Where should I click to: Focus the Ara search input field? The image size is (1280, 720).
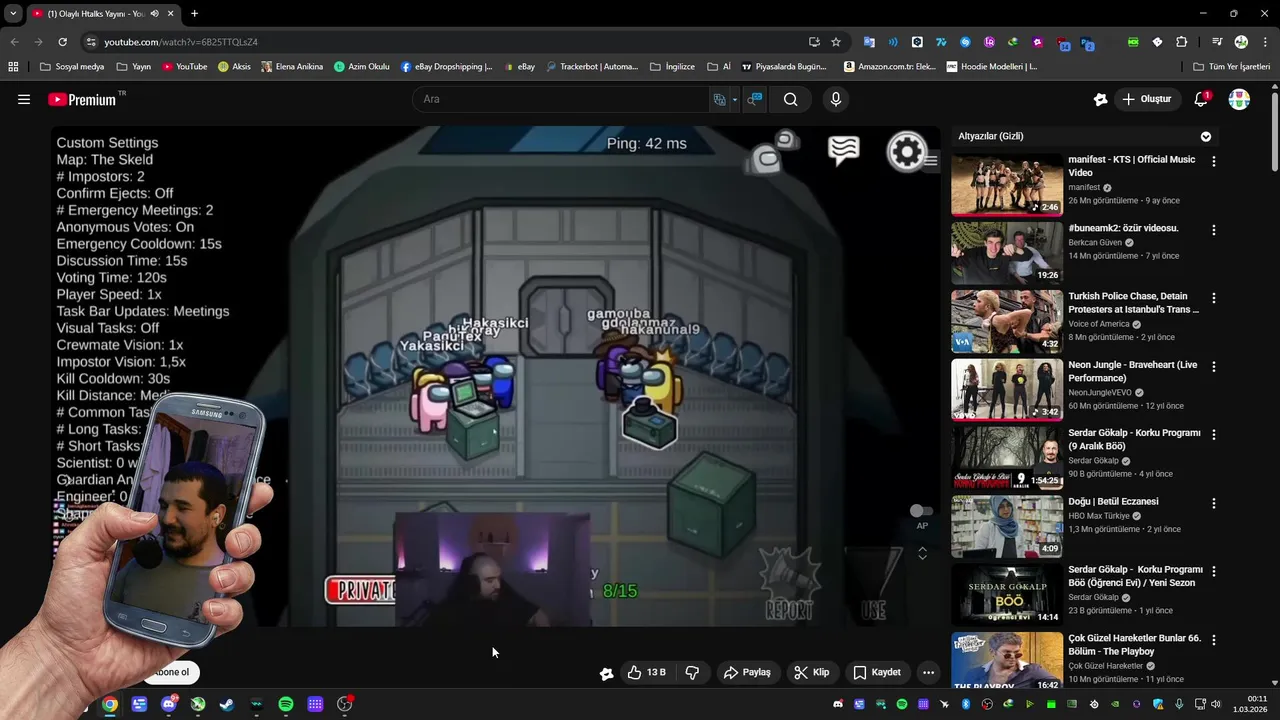(560, 99)
